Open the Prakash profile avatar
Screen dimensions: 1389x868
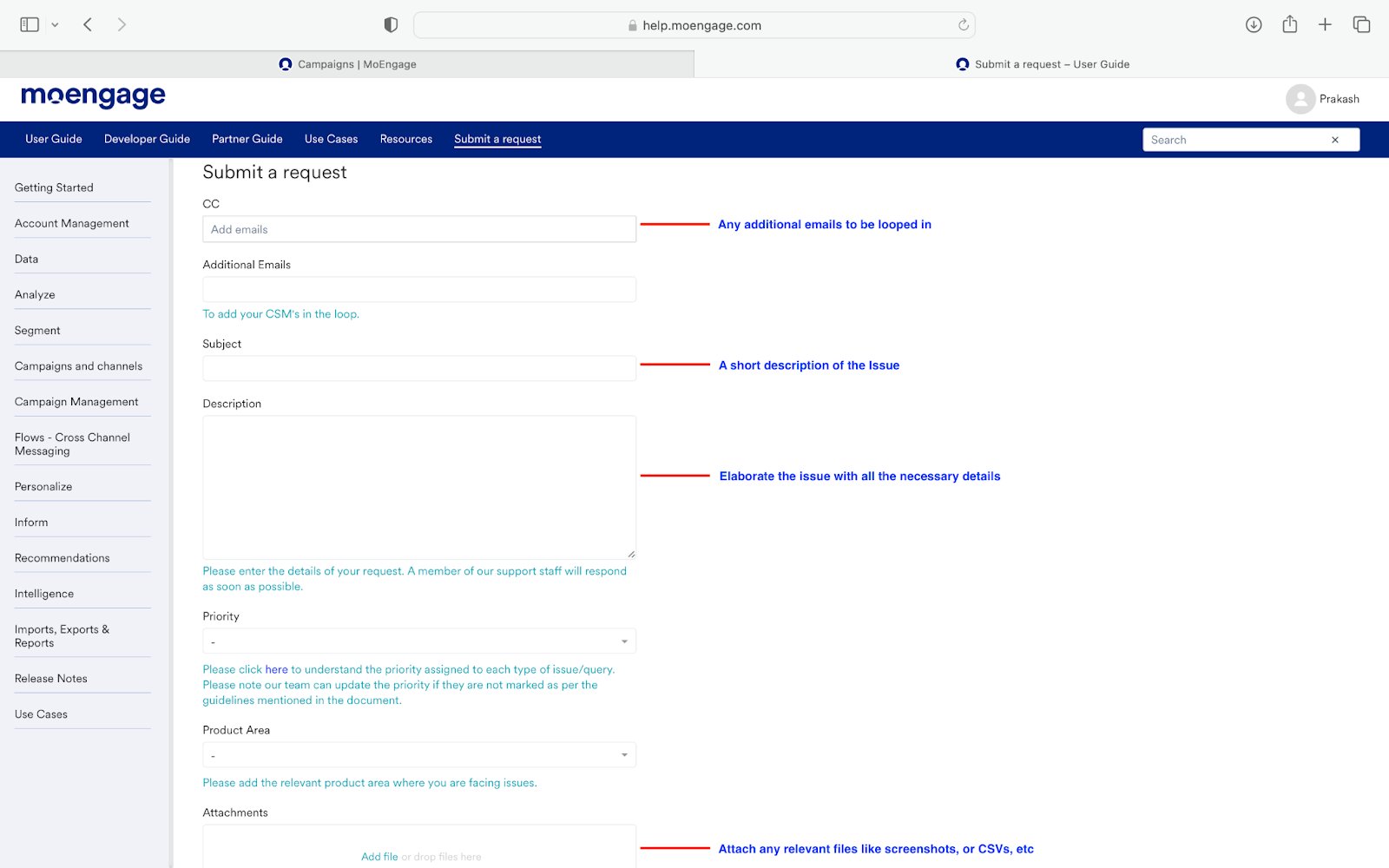[1300, 99]
